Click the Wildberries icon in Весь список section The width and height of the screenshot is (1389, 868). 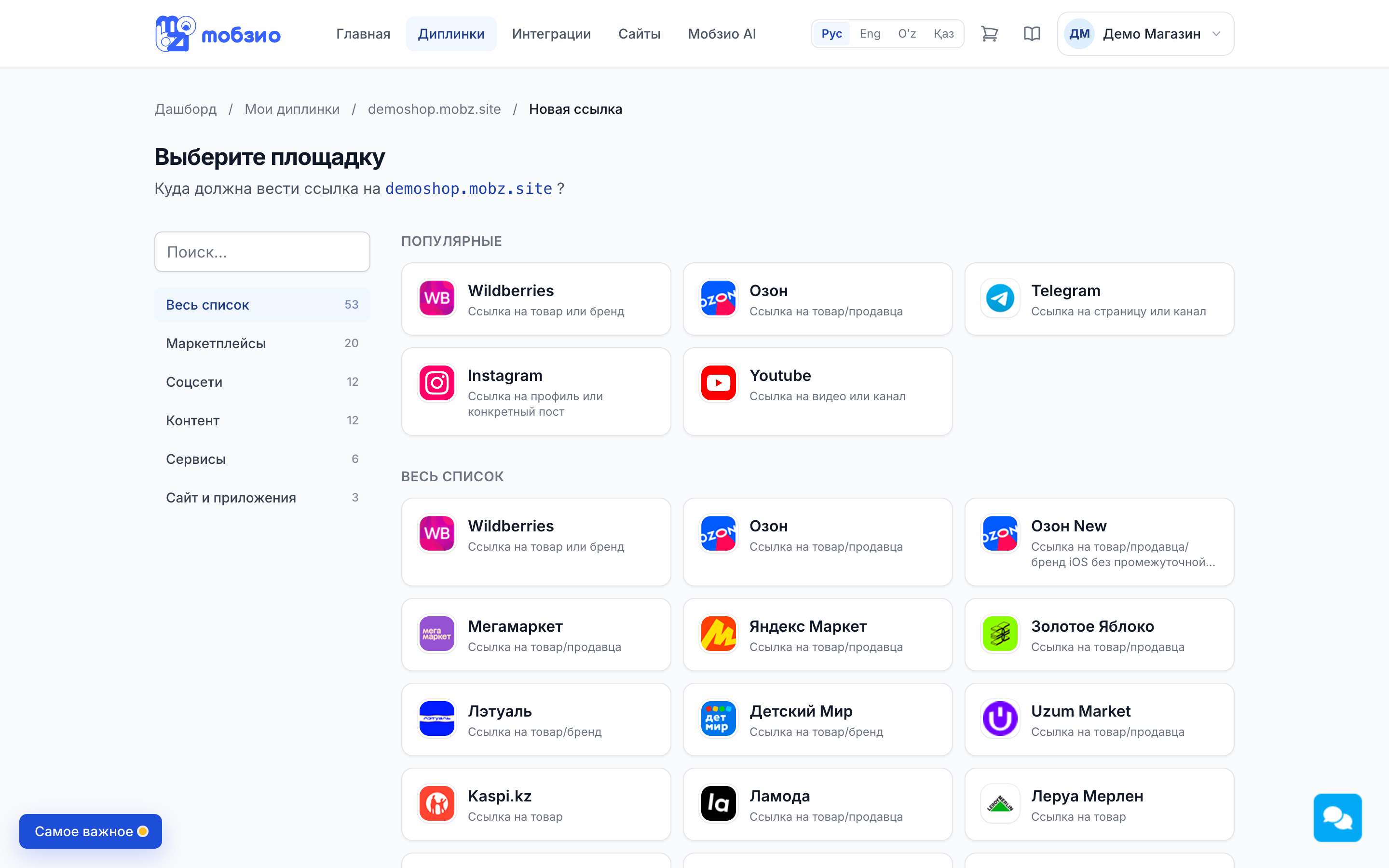click(437, 533)
